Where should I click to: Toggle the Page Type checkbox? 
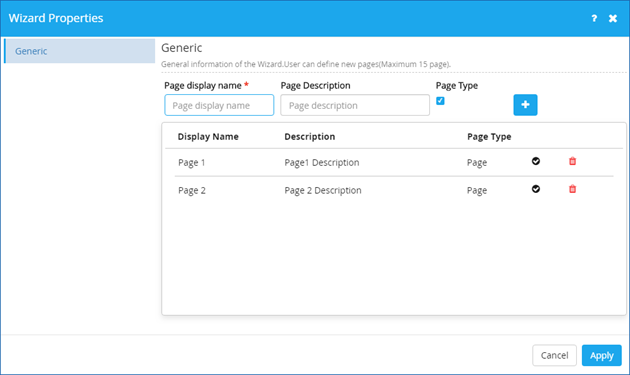[440, 101]
